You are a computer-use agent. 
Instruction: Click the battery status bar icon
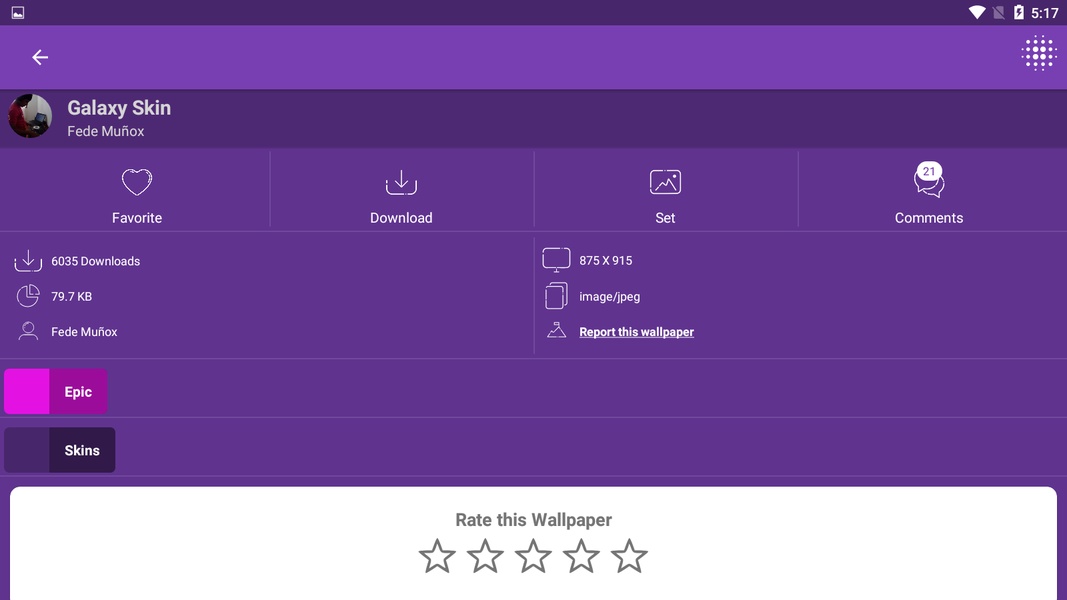tap(1019, 12)
